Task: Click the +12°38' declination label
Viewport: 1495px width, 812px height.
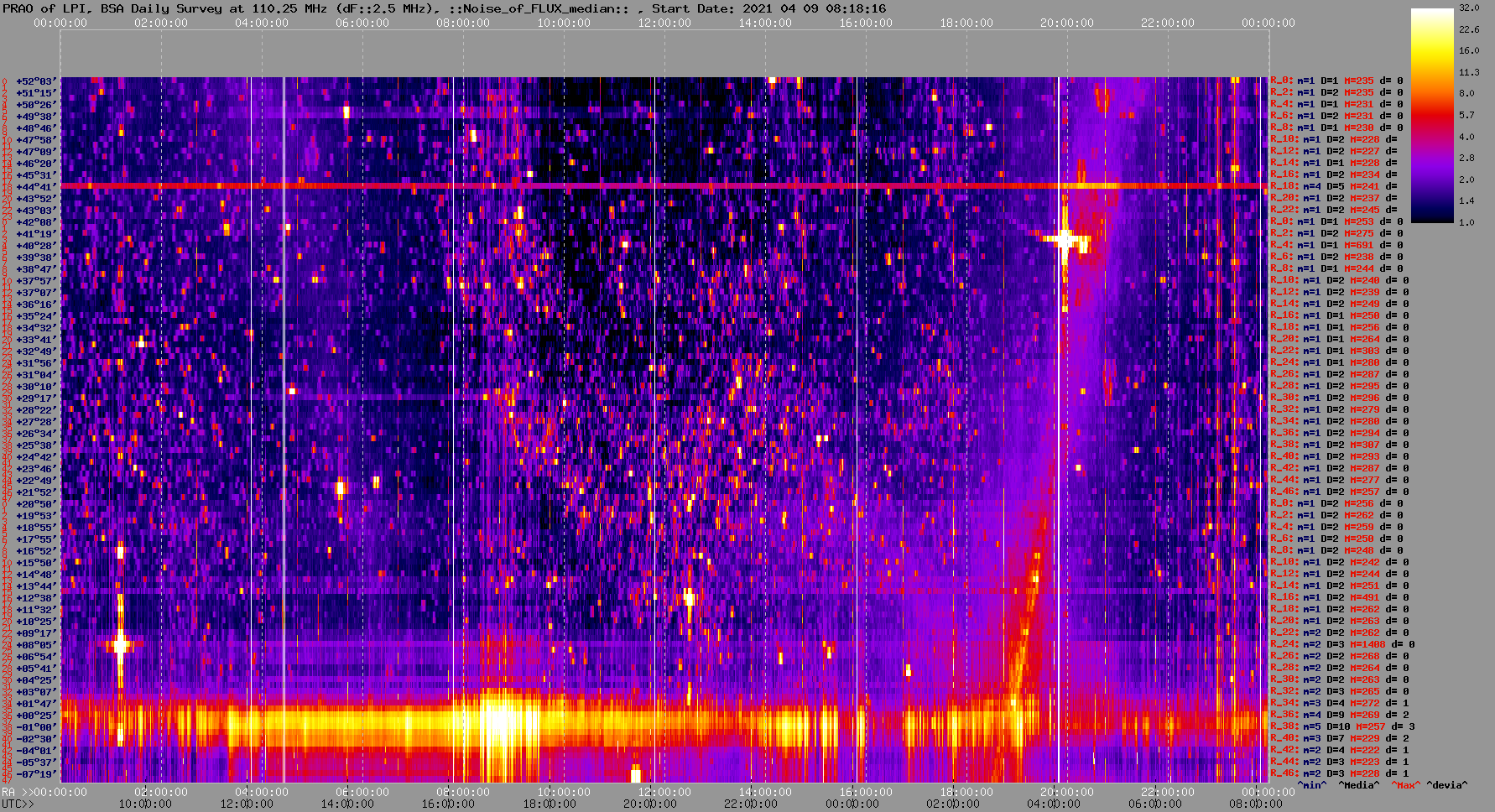Action: point(37,598)
